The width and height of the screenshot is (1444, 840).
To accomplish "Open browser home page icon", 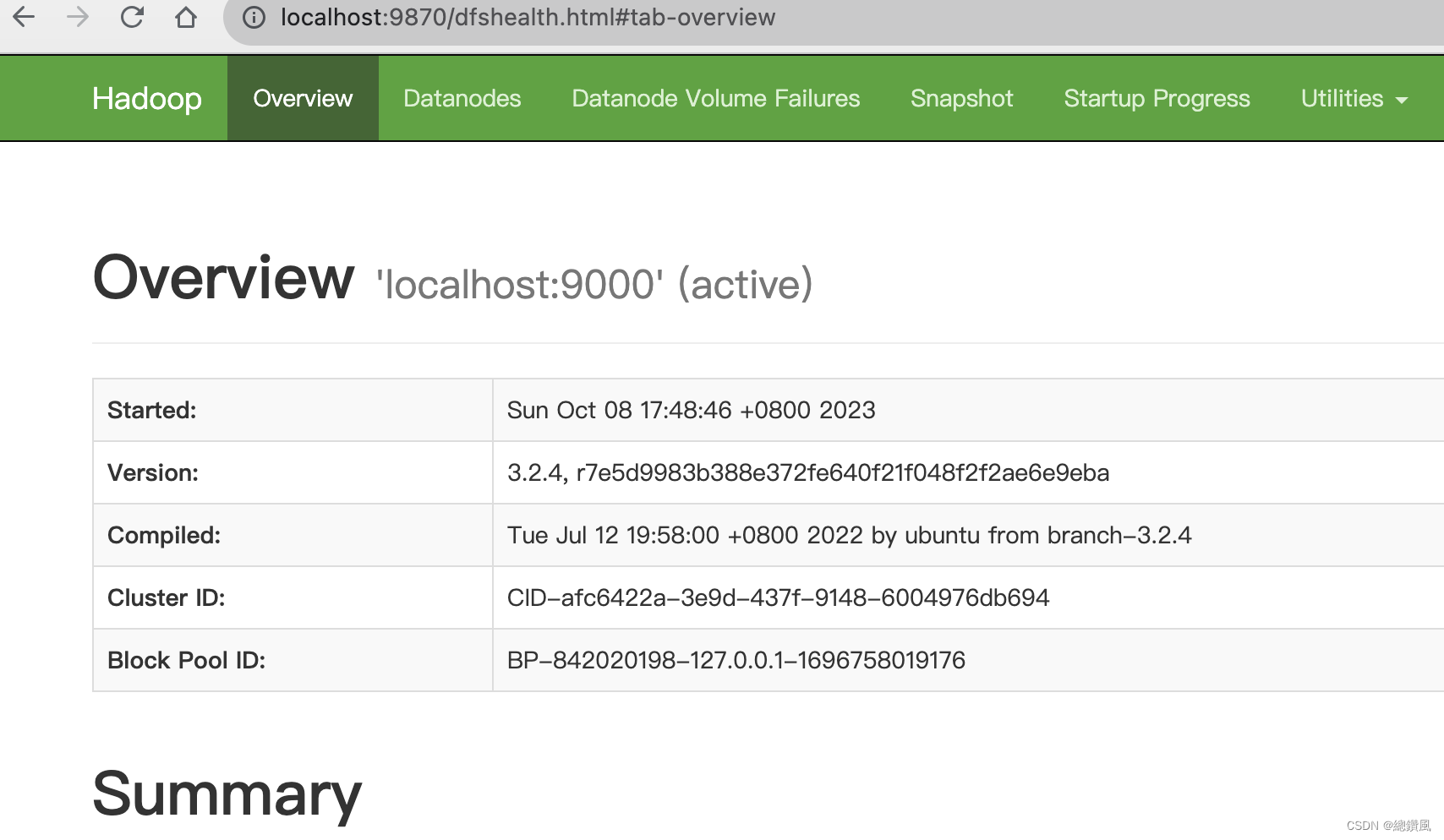I will tap(186, 17).
